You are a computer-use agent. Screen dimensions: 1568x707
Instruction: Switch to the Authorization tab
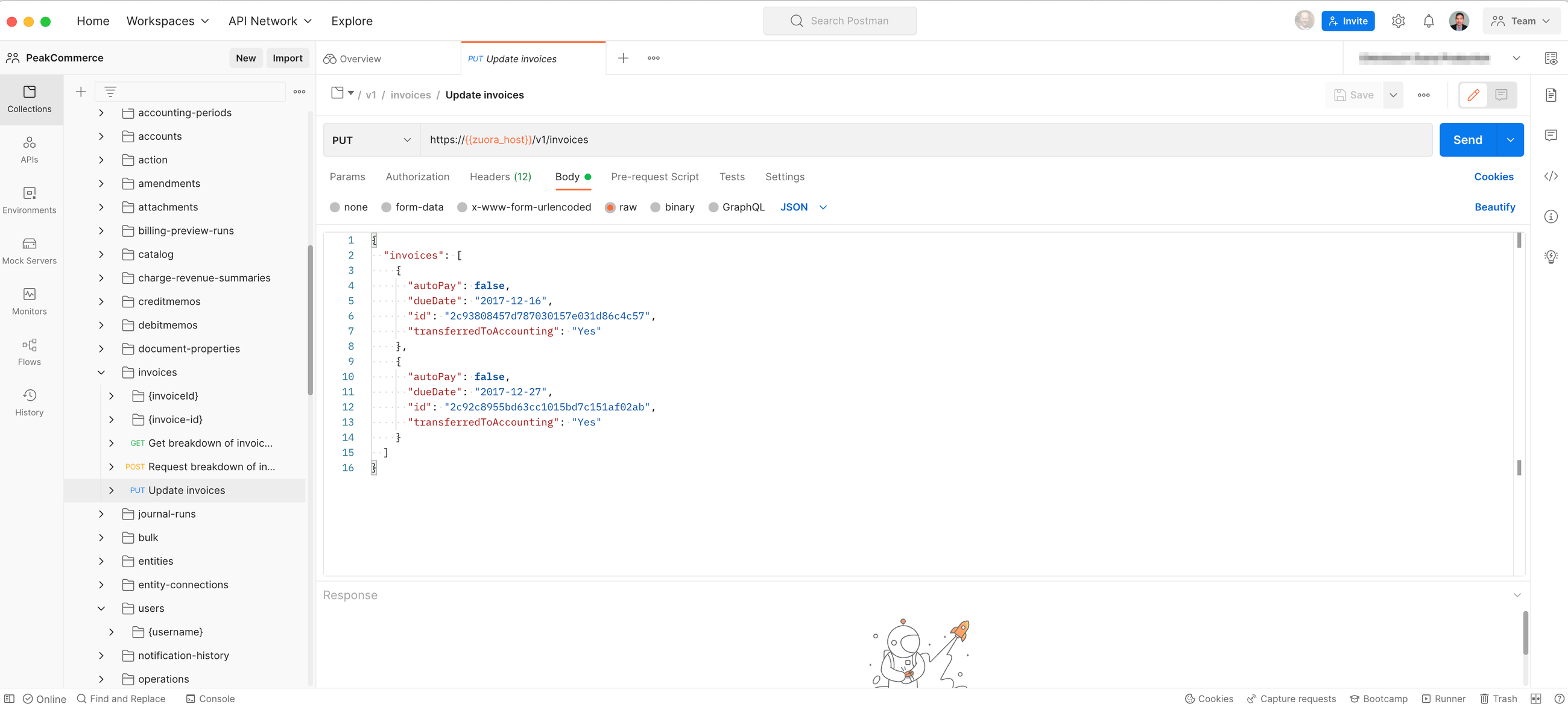pyautogui.click(x=417, y=177)
